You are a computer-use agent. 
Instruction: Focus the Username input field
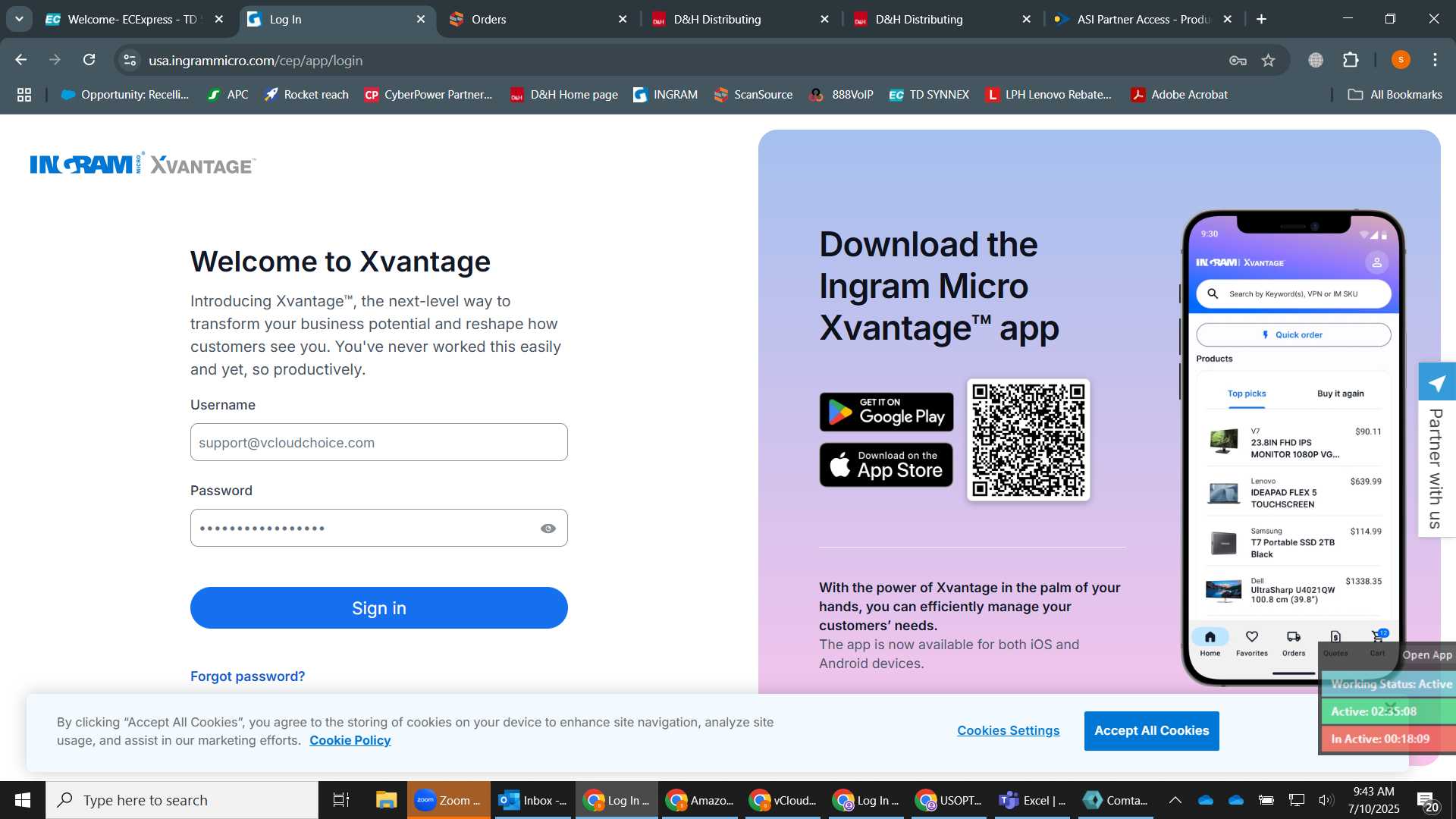(x=378, y=442)
